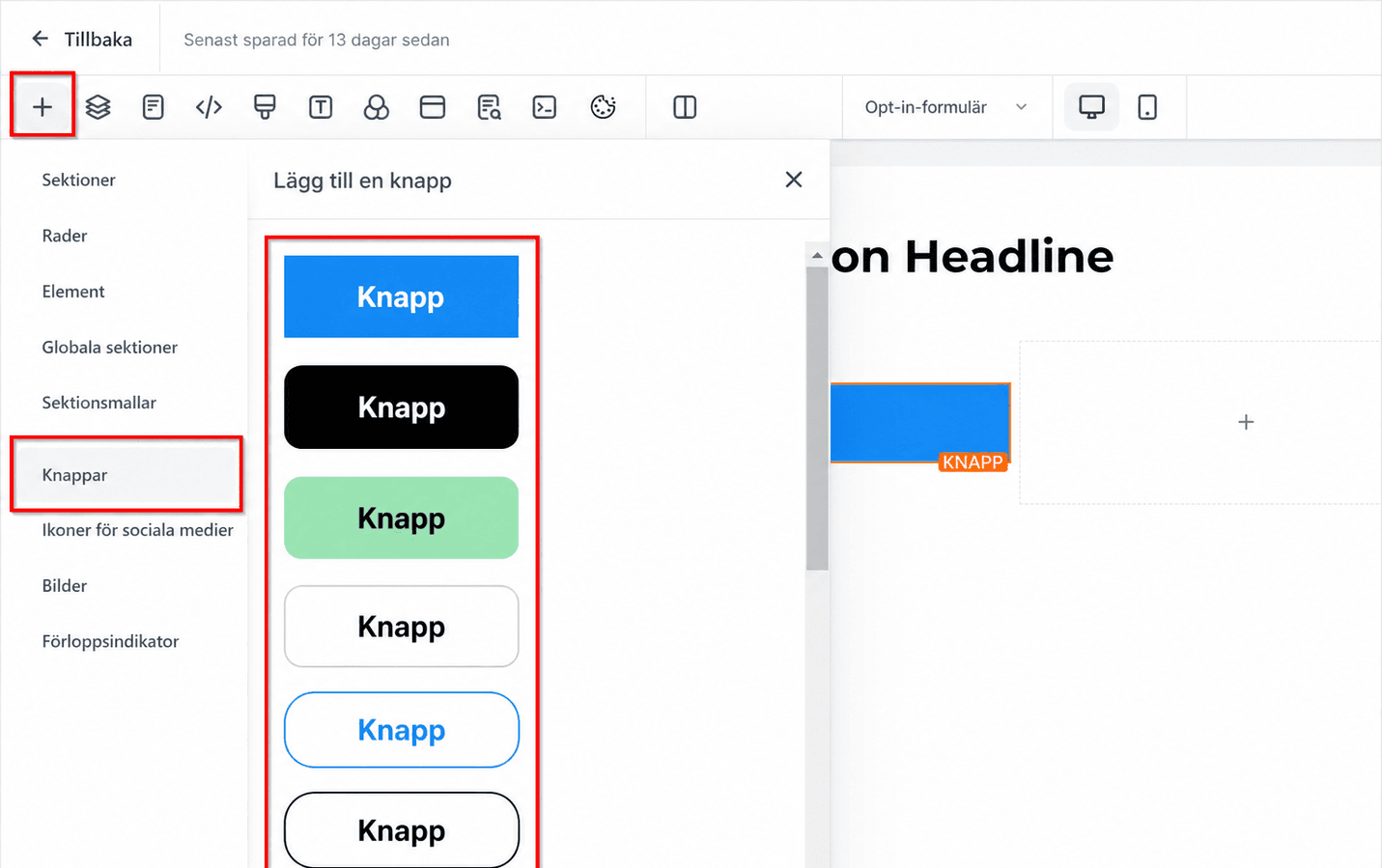Viewport: 1382px width, 868px height.
Task: Open the custom code brackets icon
Action: tap(209, 107)
